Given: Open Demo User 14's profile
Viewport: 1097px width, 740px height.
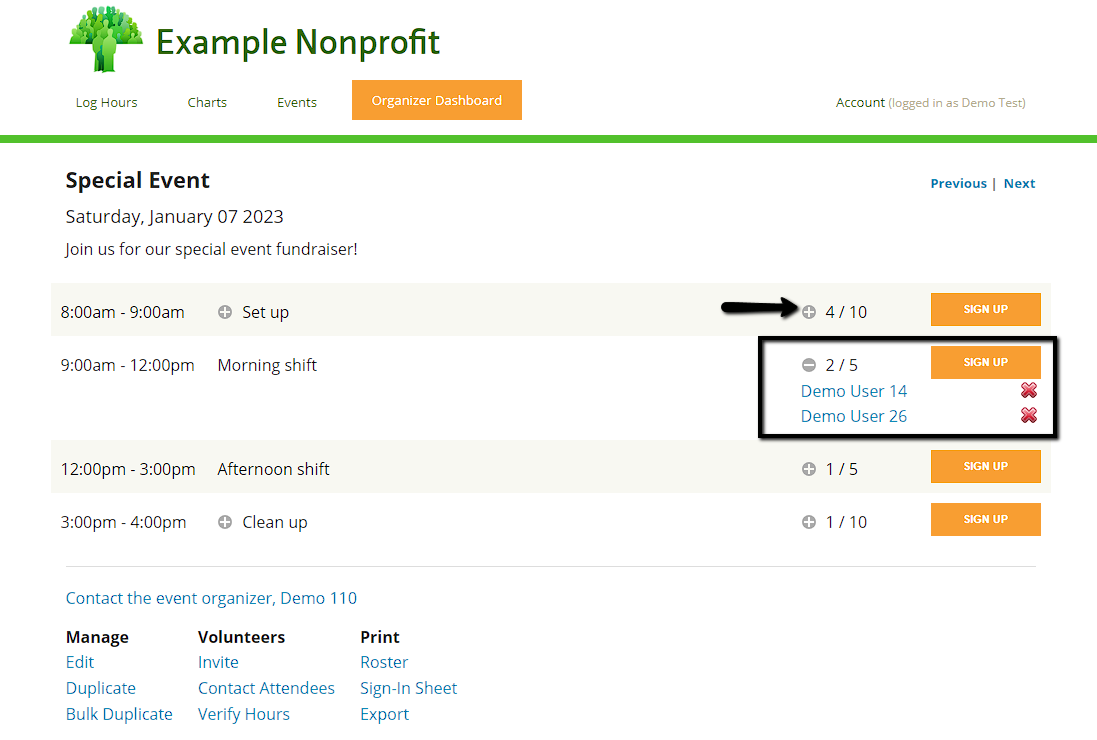Looking at the screenshot, I should [854, 391].
